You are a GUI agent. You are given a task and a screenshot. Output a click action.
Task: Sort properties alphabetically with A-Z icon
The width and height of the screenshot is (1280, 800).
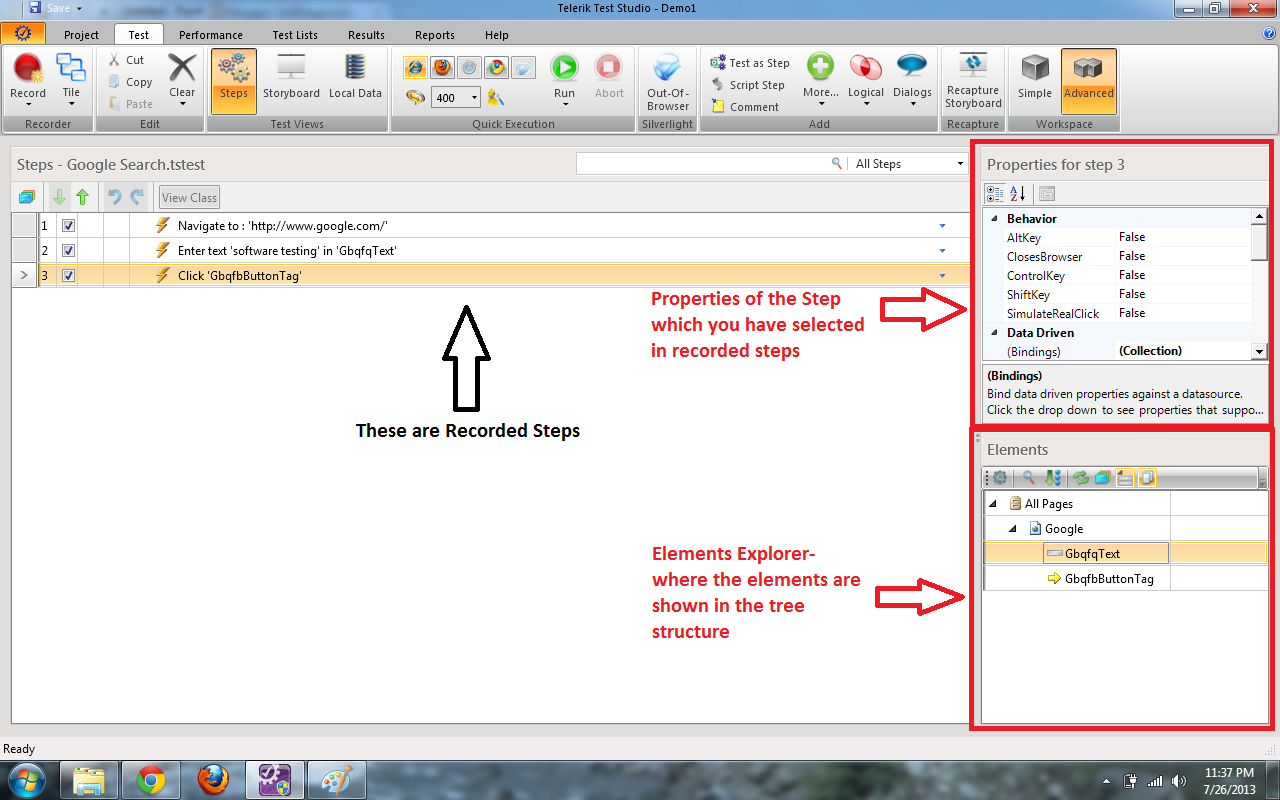pos(1018,194)
